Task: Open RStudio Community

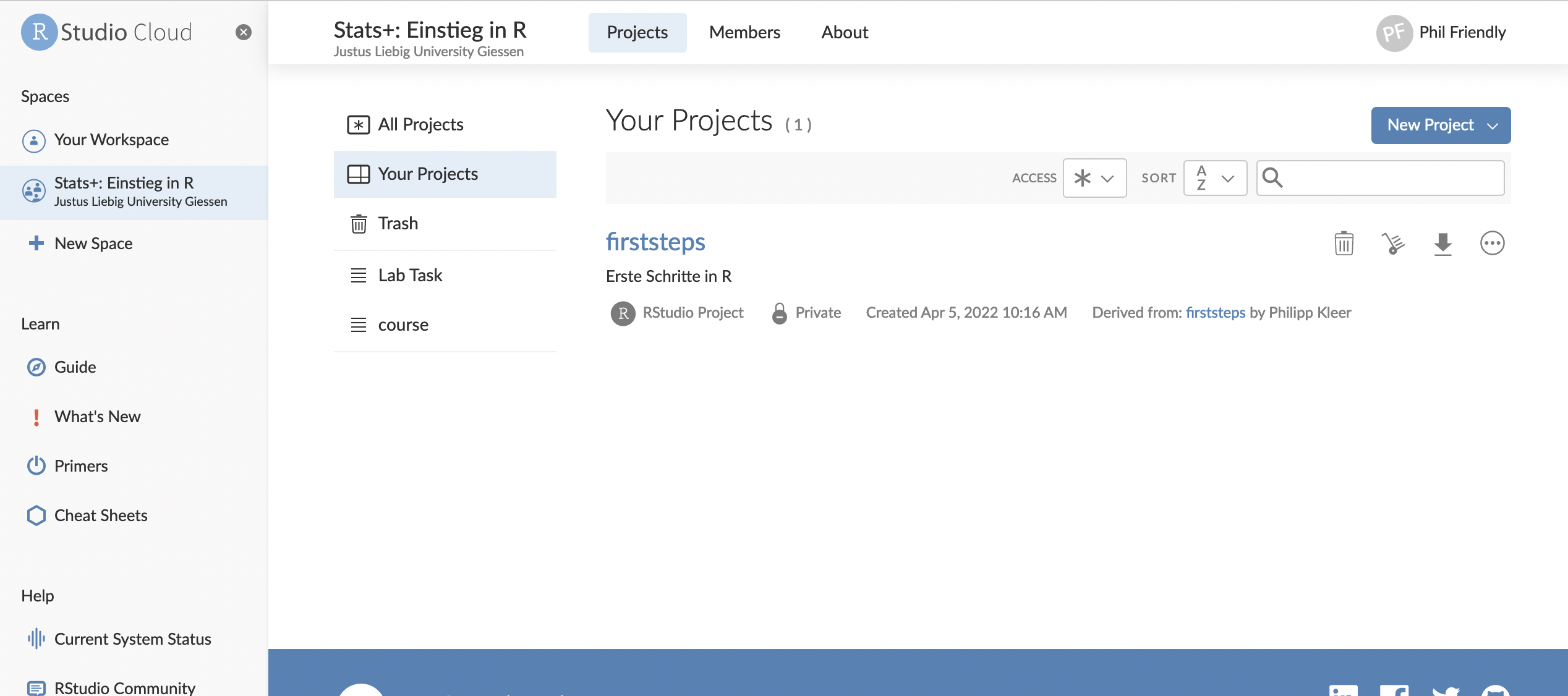Action: 125,687
